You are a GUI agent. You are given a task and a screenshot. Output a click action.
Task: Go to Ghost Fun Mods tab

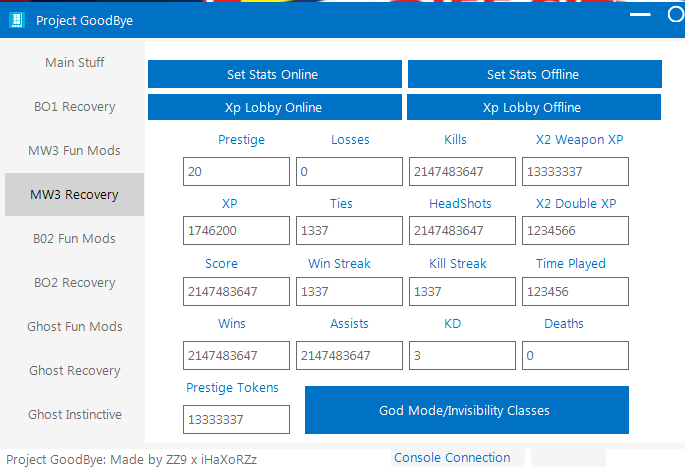click(75, 327)
